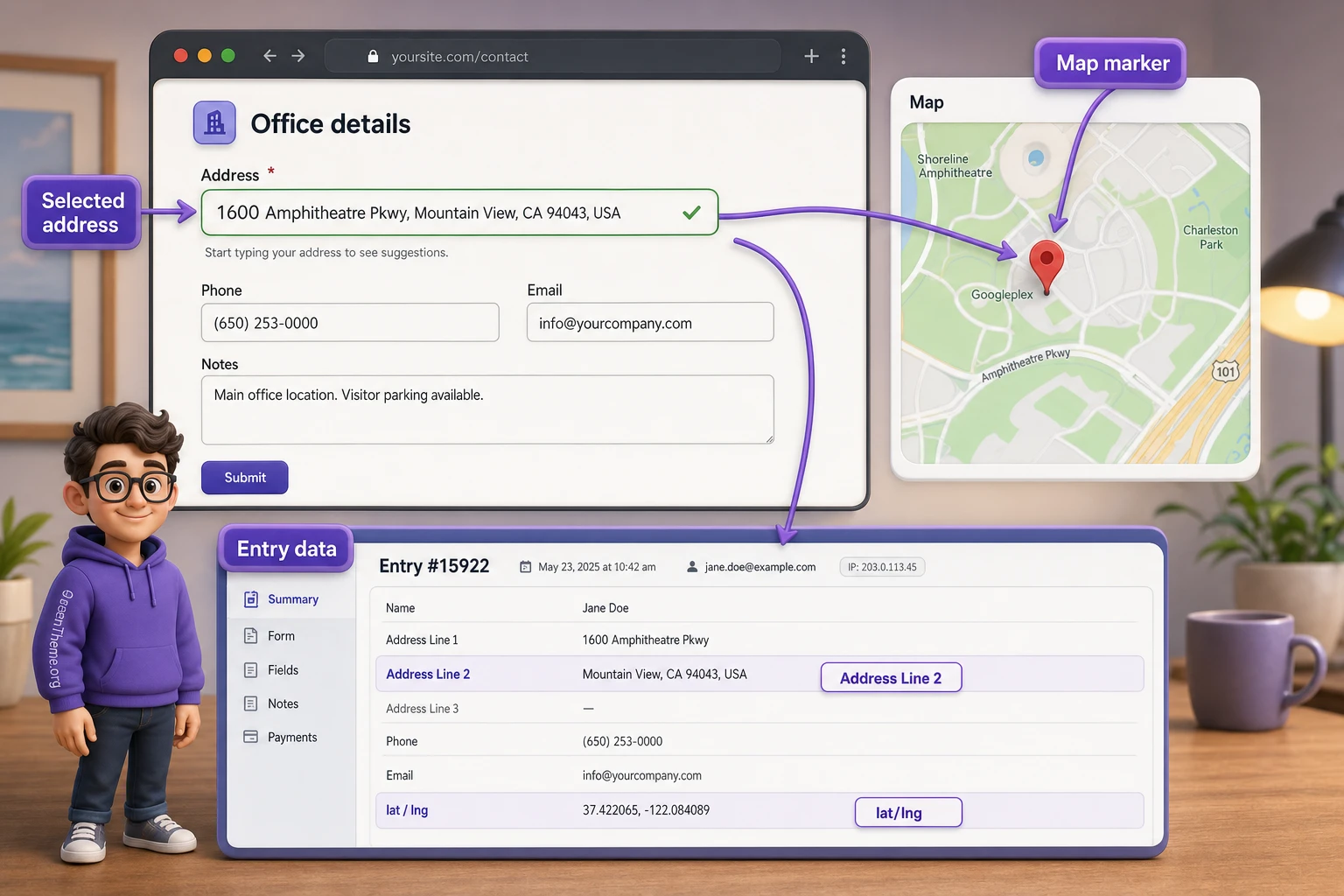Click the Email input showing info@yourcompany.com
Viewport: 1344px width, 896px height.
click(x=650, y=323)
